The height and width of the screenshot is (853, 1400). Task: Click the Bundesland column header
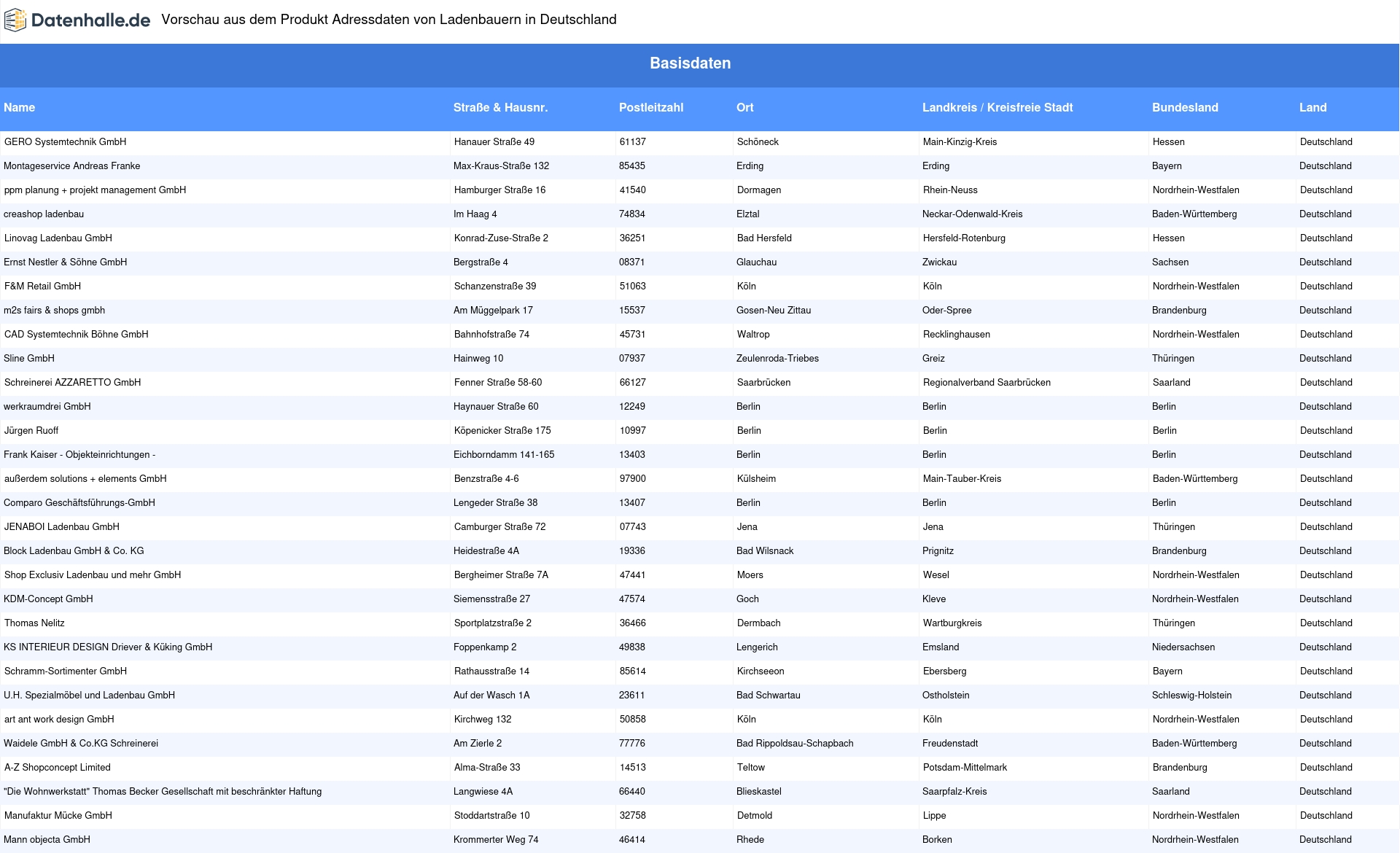pos(1185,107)
